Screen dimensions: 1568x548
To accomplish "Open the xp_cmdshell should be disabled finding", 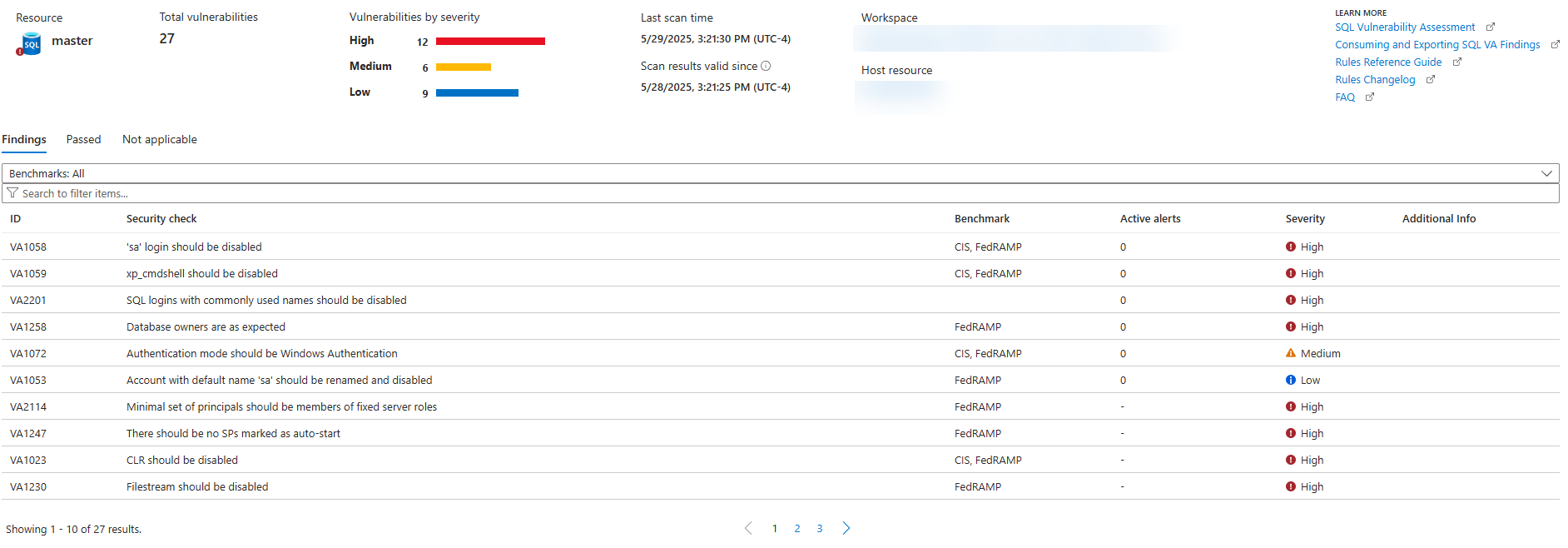I will 202,273.
